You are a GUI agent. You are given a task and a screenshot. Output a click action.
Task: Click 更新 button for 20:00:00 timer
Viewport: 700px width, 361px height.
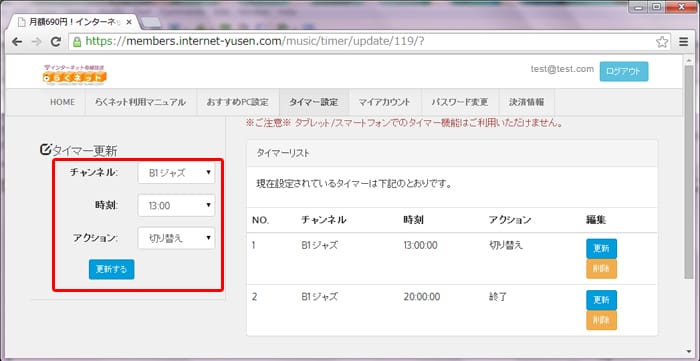(601, 300)
